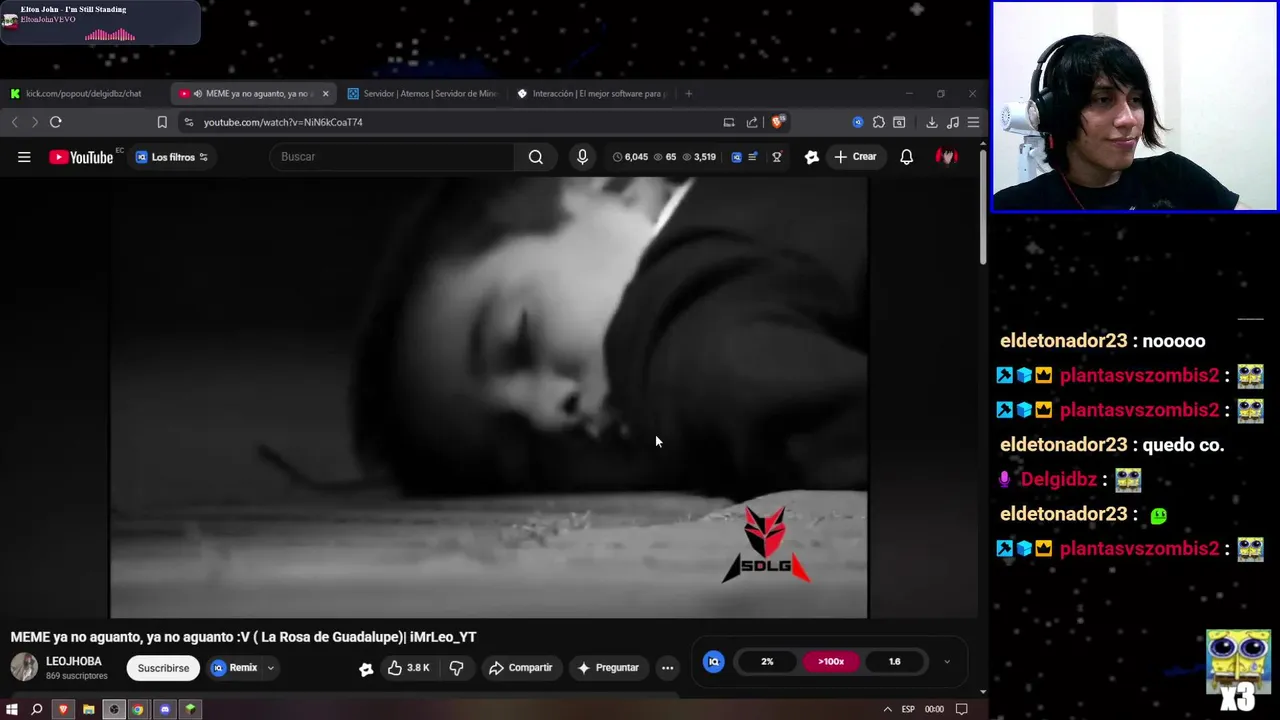Click the video player to pause playback
This screenshot has height=720, width=1280.
[489, 397]
